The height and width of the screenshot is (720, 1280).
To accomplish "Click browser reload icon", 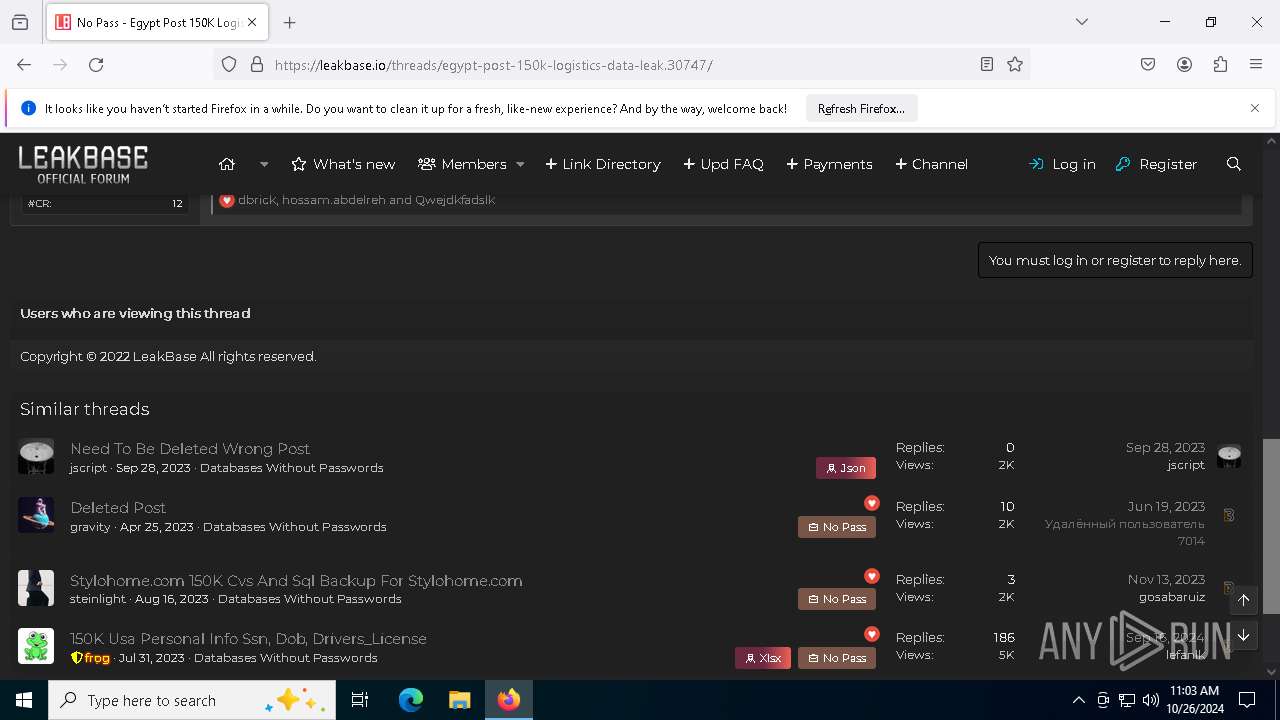I will pyautogui.click(x=96, y=64).
